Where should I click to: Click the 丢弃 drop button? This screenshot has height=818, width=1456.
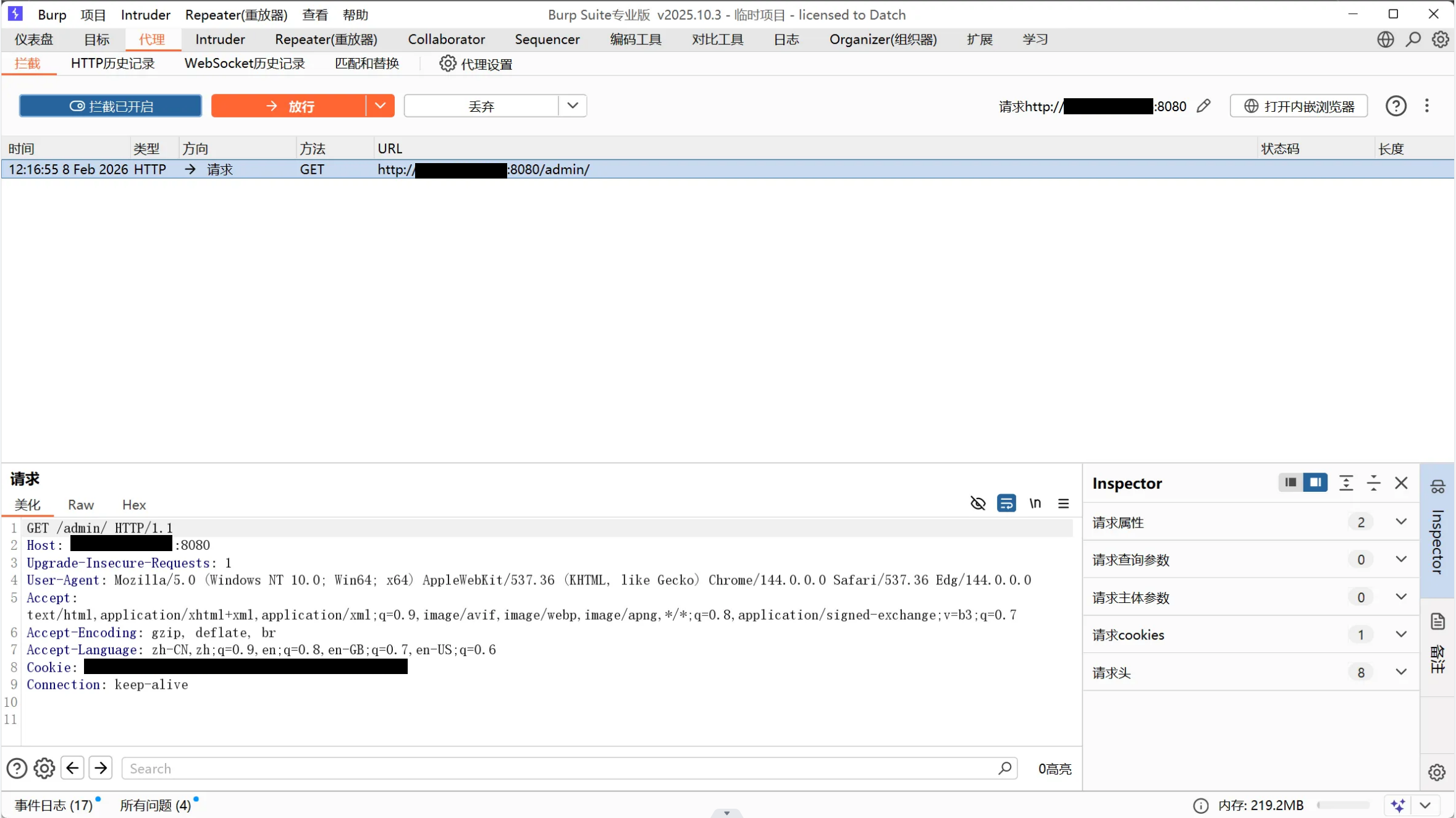481,106
